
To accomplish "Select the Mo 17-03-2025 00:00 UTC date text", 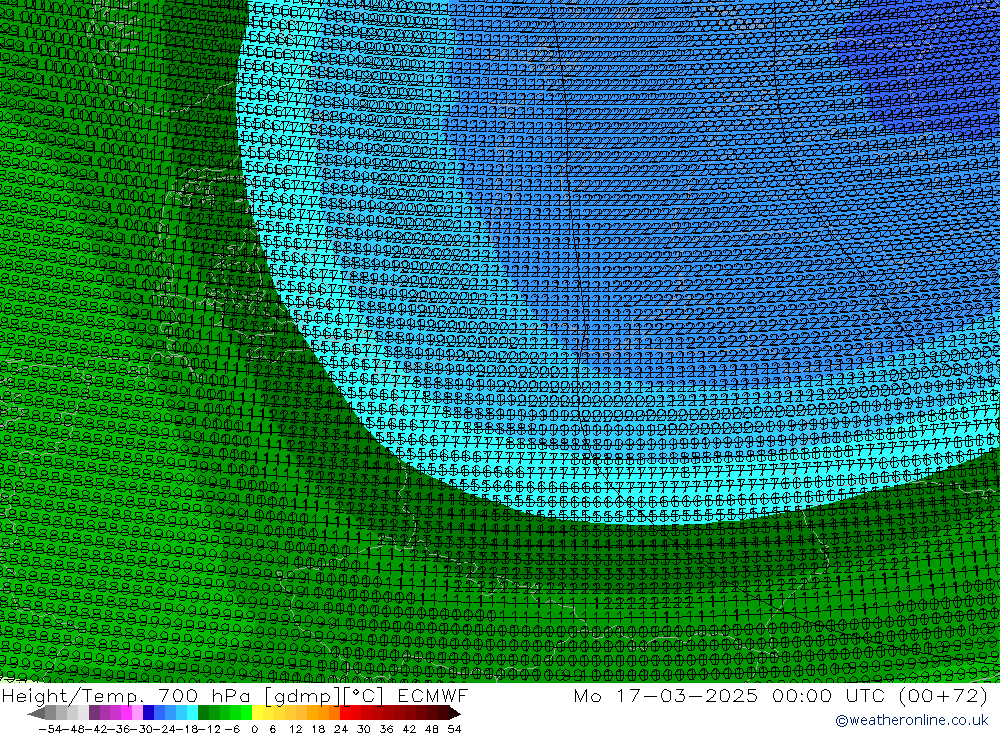I will click(732, 695).
